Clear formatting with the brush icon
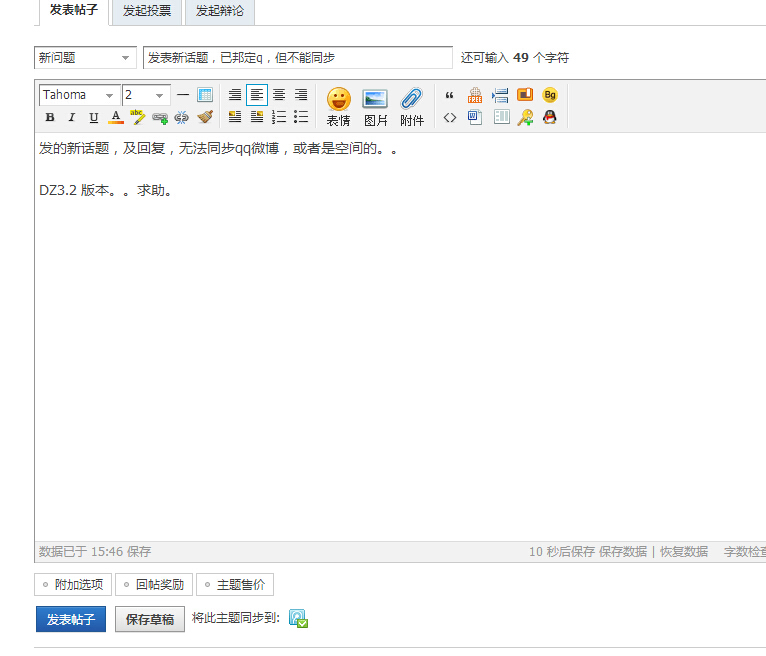The height and width of the screenshot is (656, 766). tap(205, 117)
